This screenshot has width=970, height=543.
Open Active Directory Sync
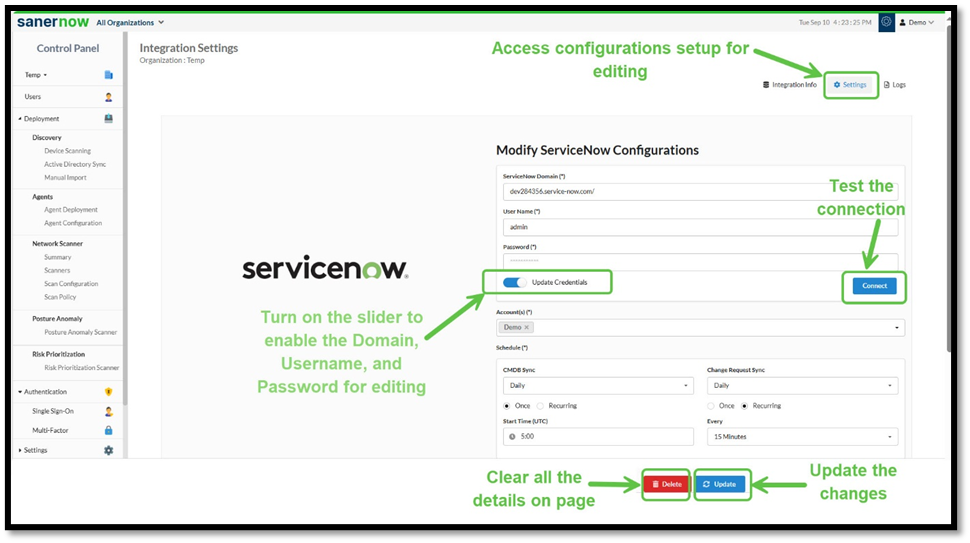(75, 165)
